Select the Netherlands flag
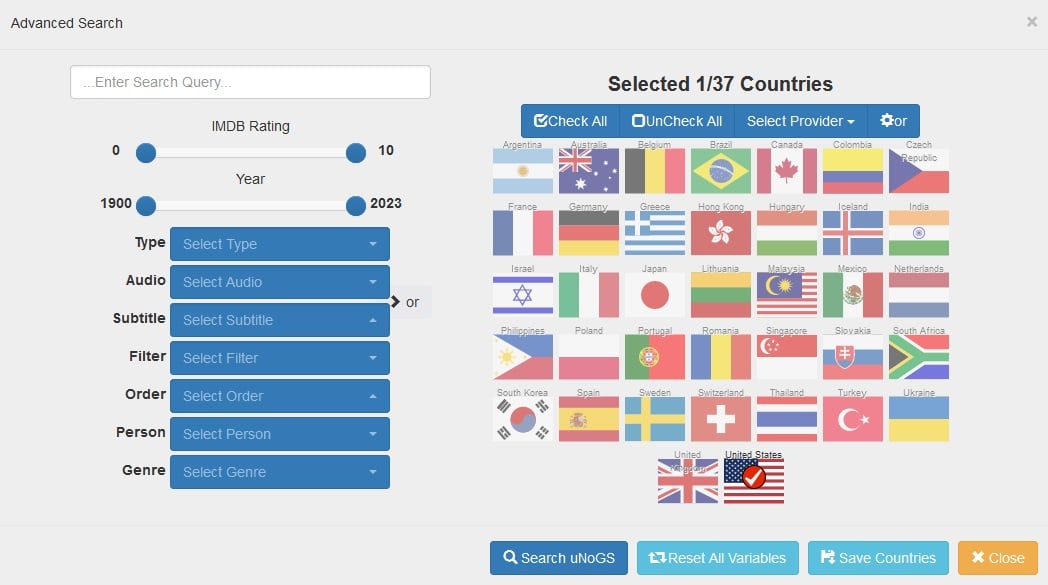 919,296
